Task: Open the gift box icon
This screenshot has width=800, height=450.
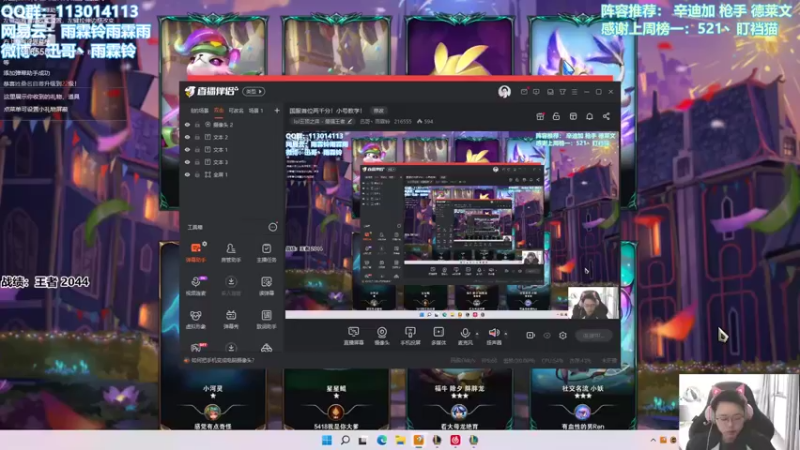Action: tap(540, 116)
